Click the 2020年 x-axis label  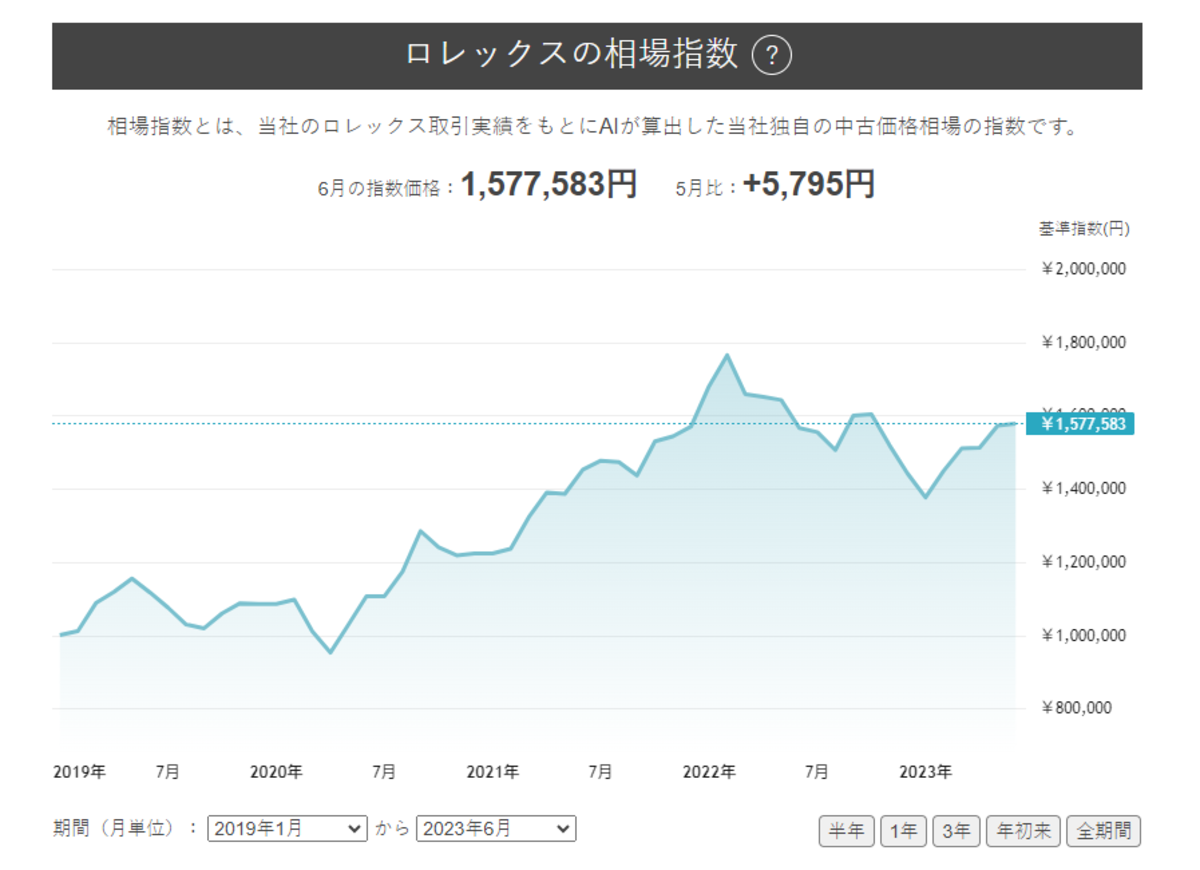point(276,772)
